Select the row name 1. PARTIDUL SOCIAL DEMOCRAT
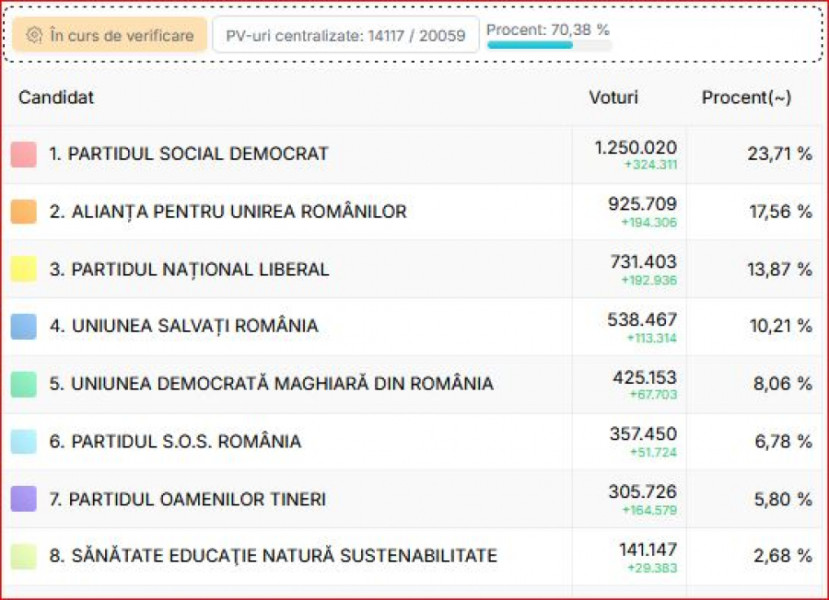This screenshot has width=829, height=600. coord(189,154)
